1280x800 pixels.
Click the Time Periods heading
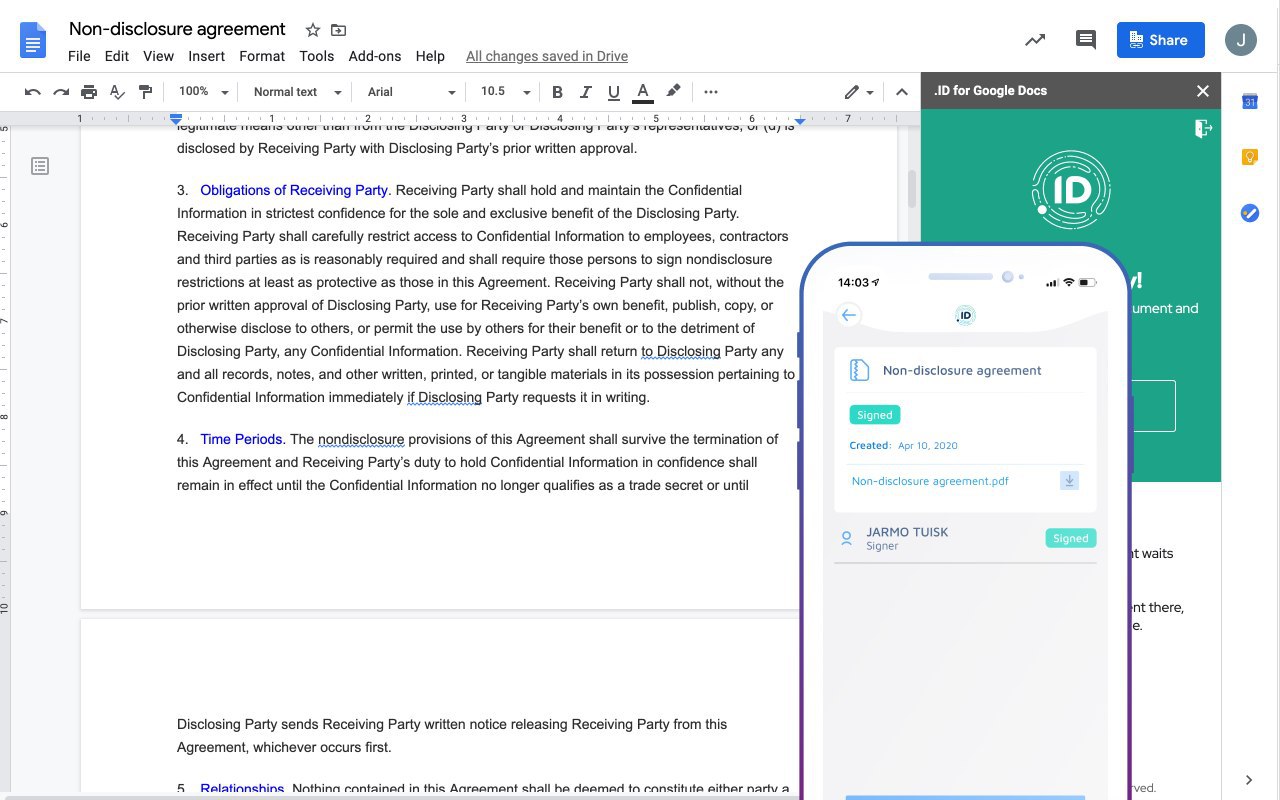tap(242, 439)
